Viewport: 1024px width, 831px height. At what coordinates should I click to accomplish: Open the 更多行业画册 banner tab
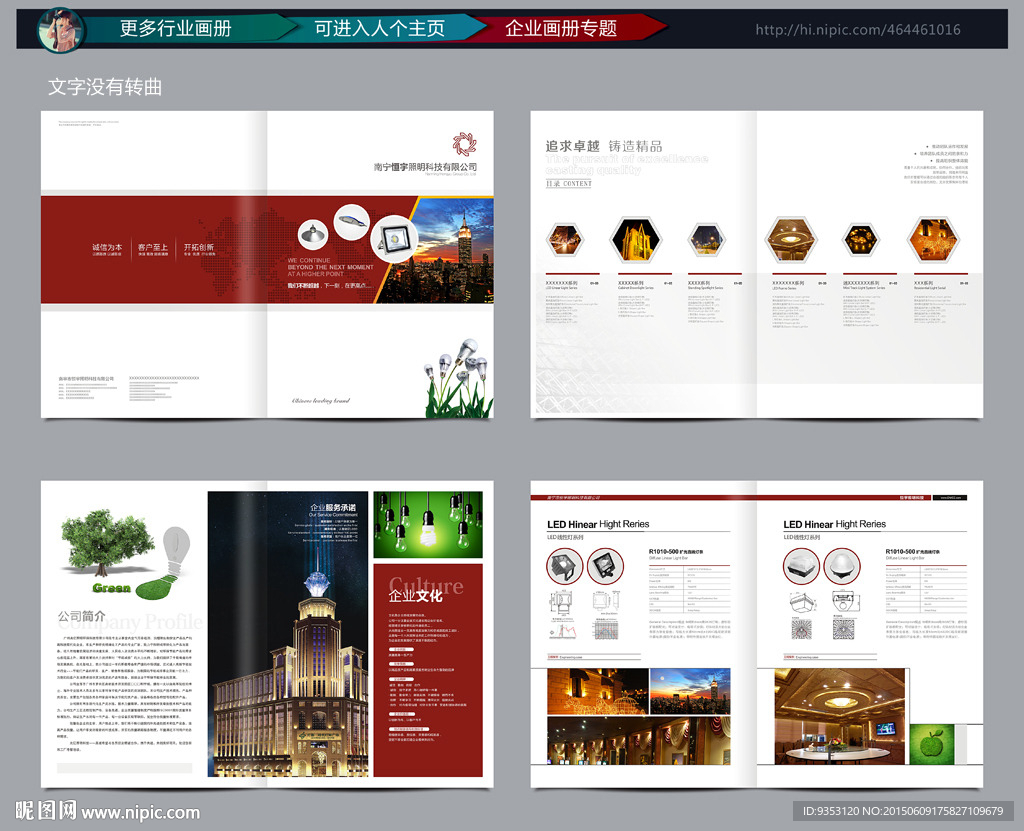tap(176, 28)
